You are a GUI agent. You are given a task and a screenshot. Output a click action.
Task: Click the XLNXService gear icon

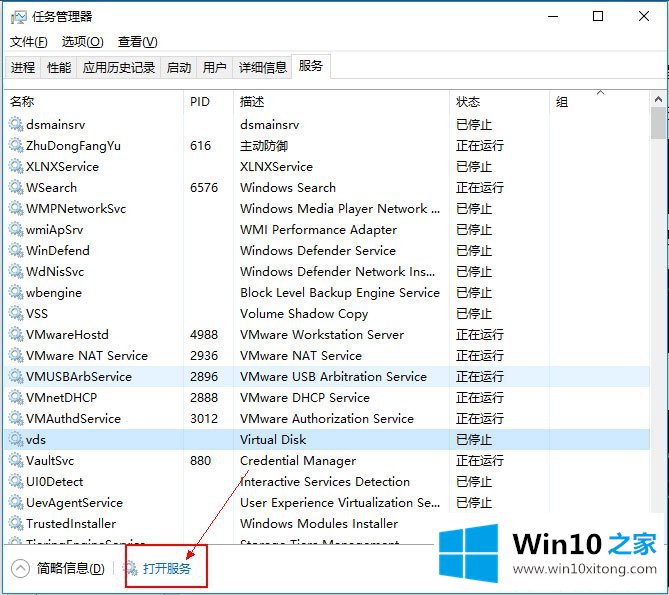pos(16,166)
